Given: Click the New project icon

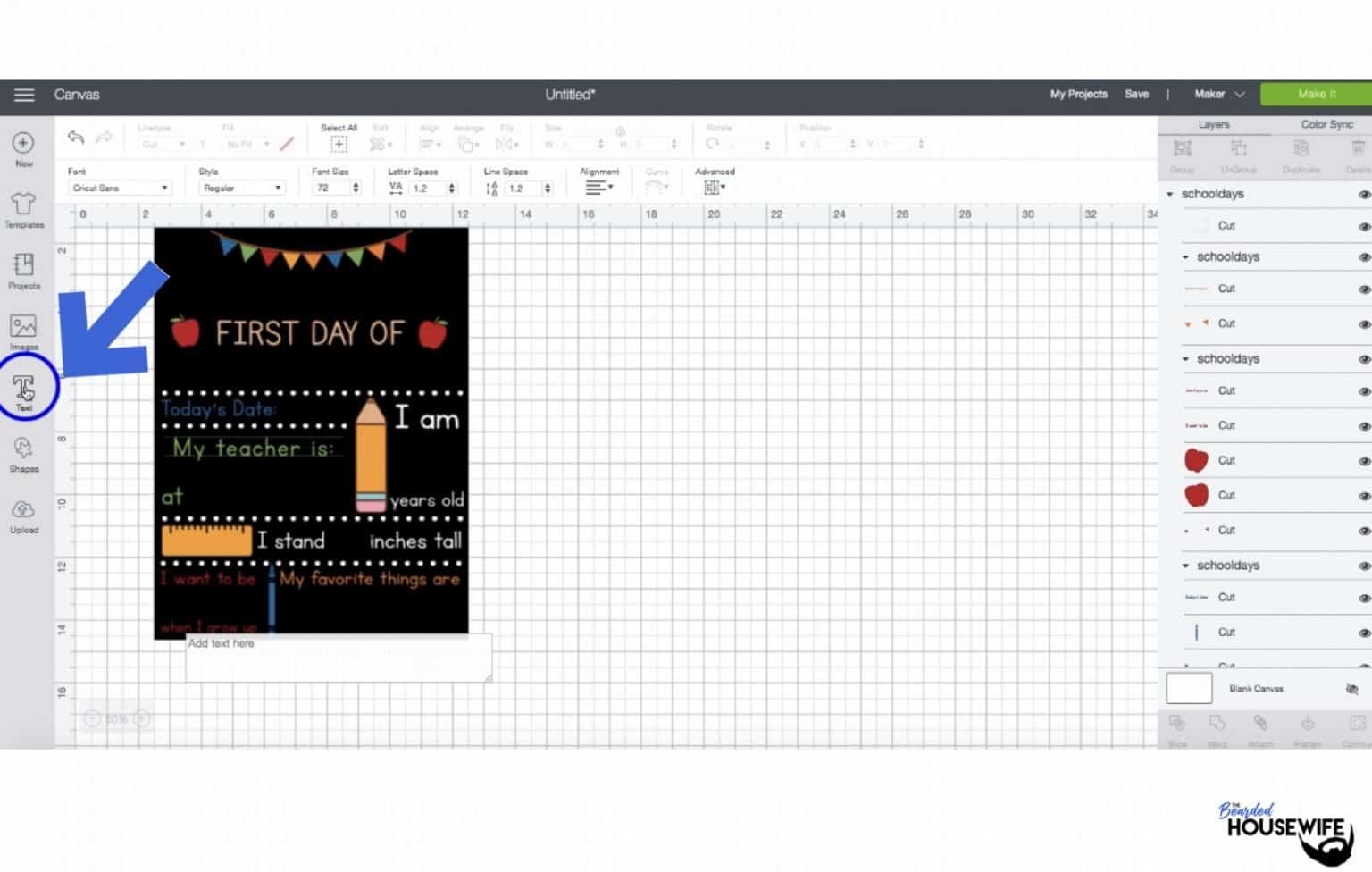Looking at the screenshot, I should click(23, 148).
